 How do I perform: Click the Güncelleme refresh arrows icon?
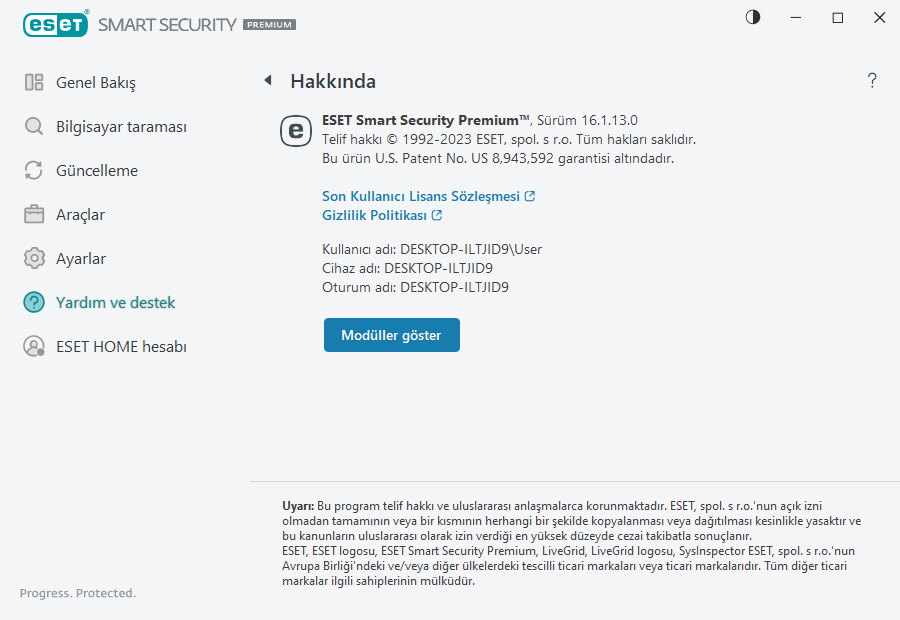(34, 171)
